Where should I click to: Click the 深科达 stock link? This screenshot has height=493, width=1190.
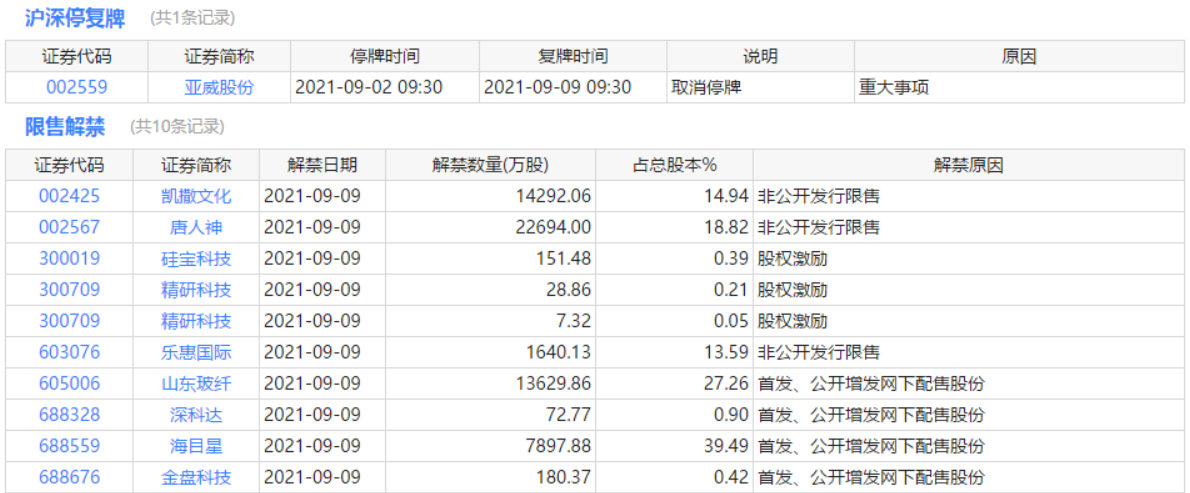pyautogui.click(x=196, y=415)
